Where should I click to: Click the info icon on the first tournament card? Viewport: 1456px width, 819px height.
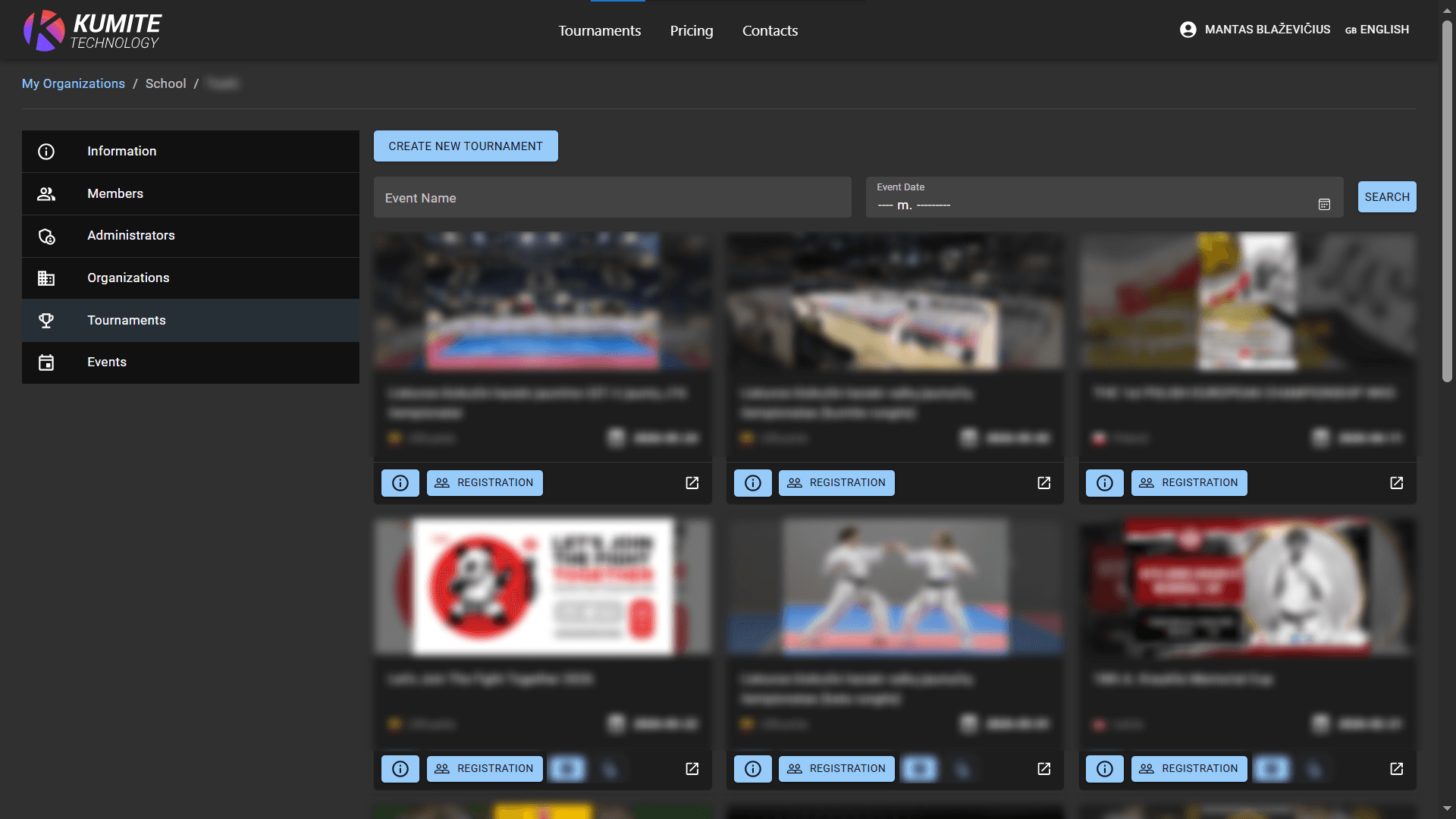pyautogui.click(x=400, y=482)
